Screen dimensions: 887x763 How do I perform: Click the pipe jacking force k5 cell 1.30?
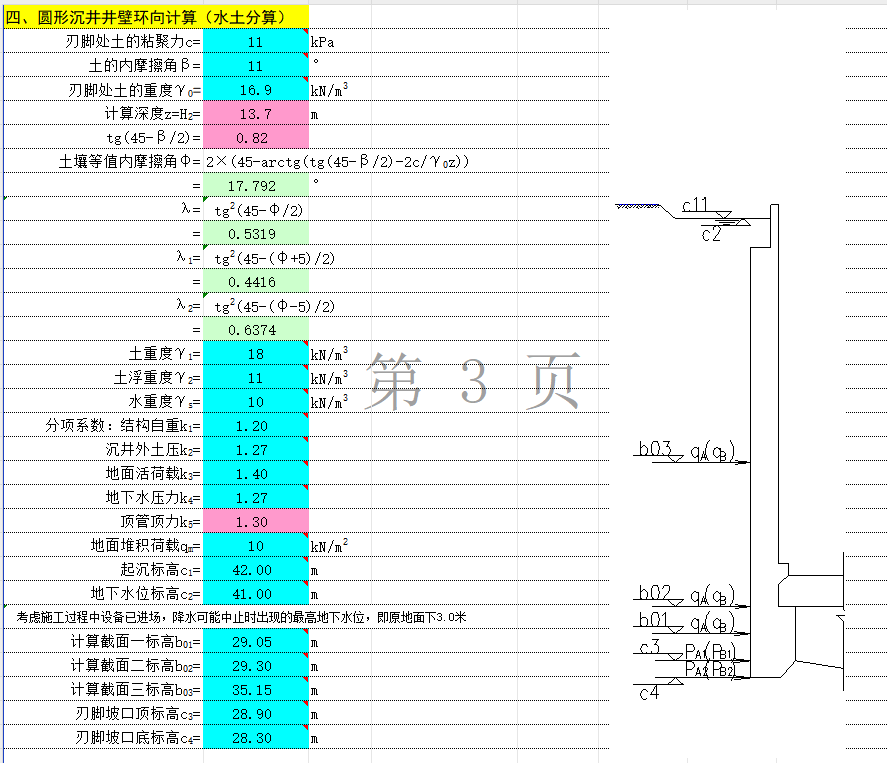(256, 522)
